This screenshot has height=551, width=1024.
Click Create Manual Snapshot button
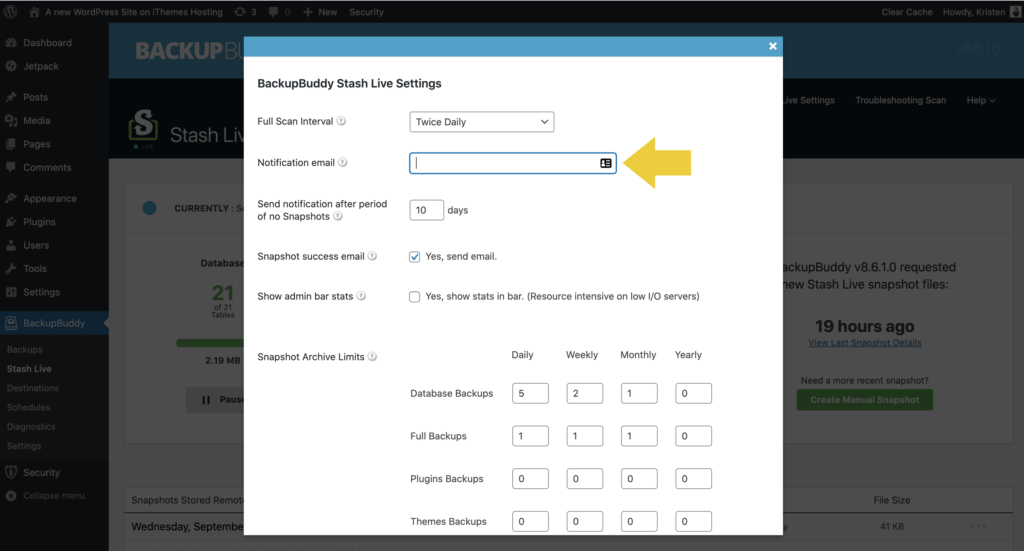click(x=865, y=400)
